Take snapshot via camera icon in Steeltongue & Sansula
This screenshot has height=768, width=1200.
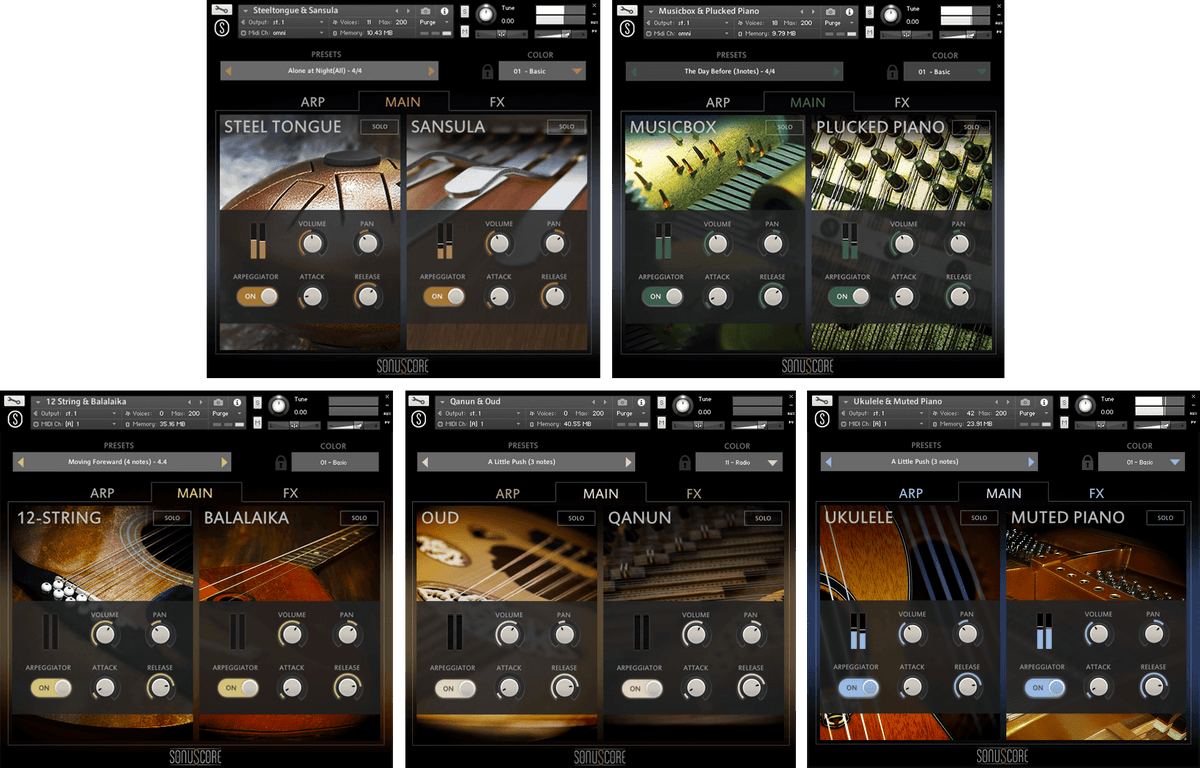pyautogui.click(x=426, y=10)
